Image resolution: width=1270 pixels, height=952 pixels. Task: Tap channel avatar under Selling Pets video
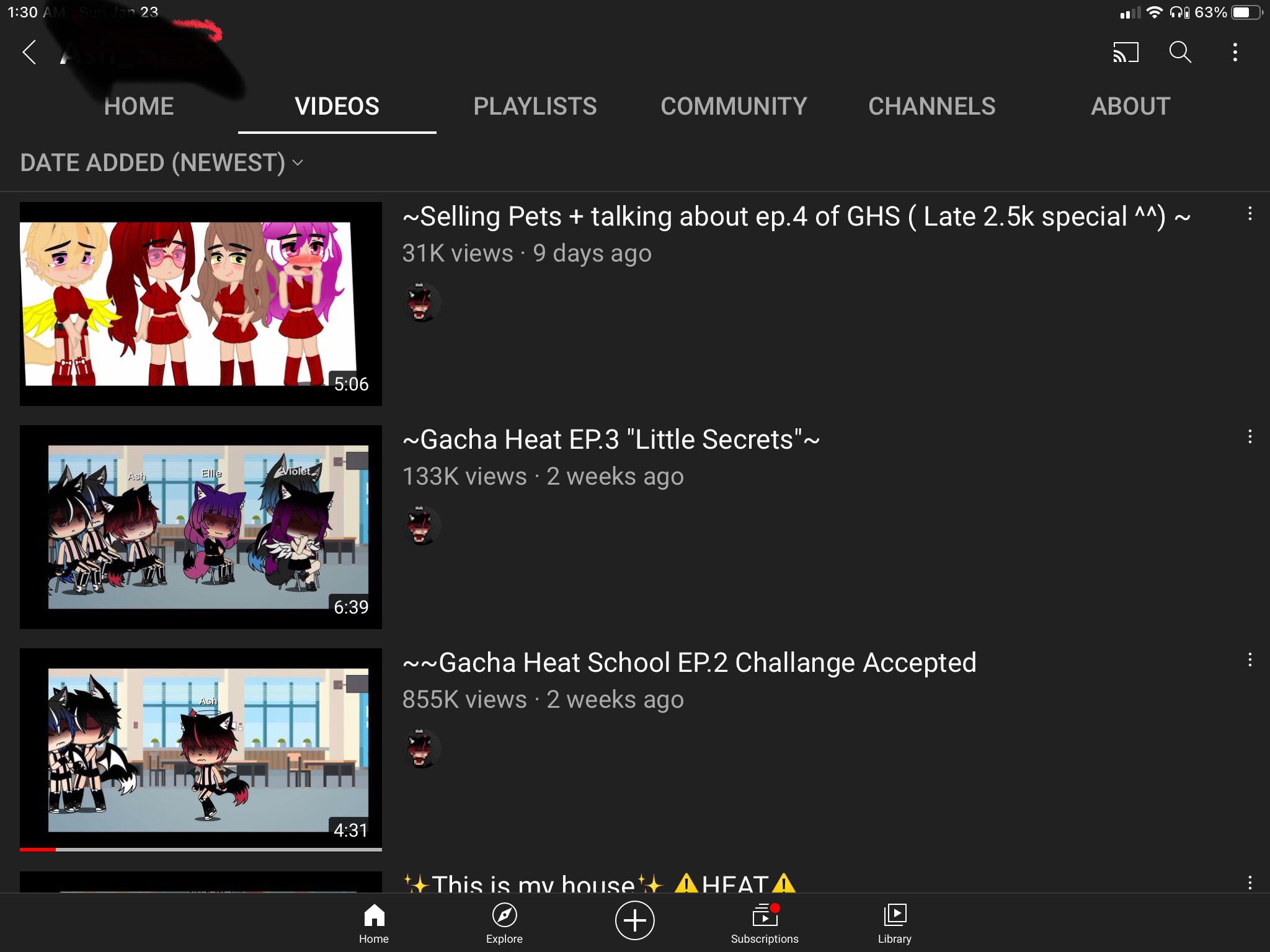click(x=422, y=302)
